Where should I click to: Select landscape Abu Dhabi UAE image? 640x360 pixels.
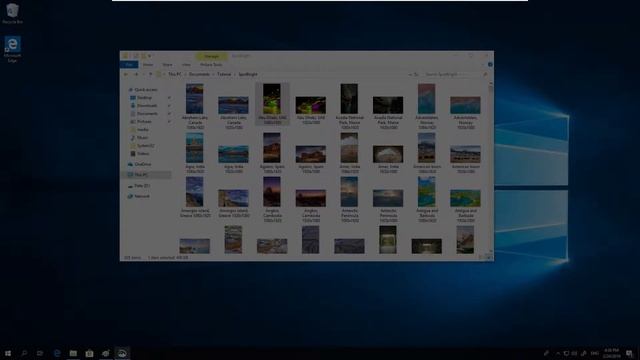pos(311,105)
